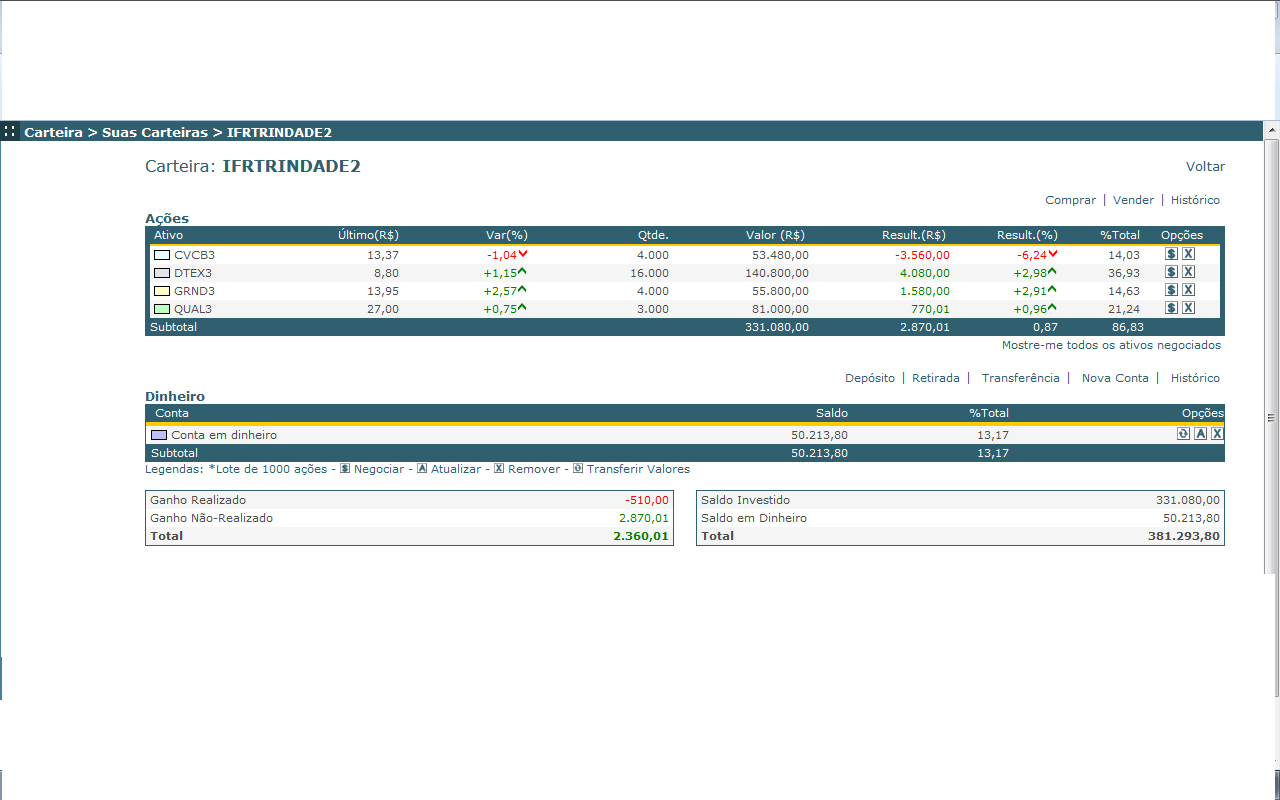Viewport: 1280px width, 800px height.
Task: Open the Histórico link above the Dinheiro table
Action: point(1195,378)
